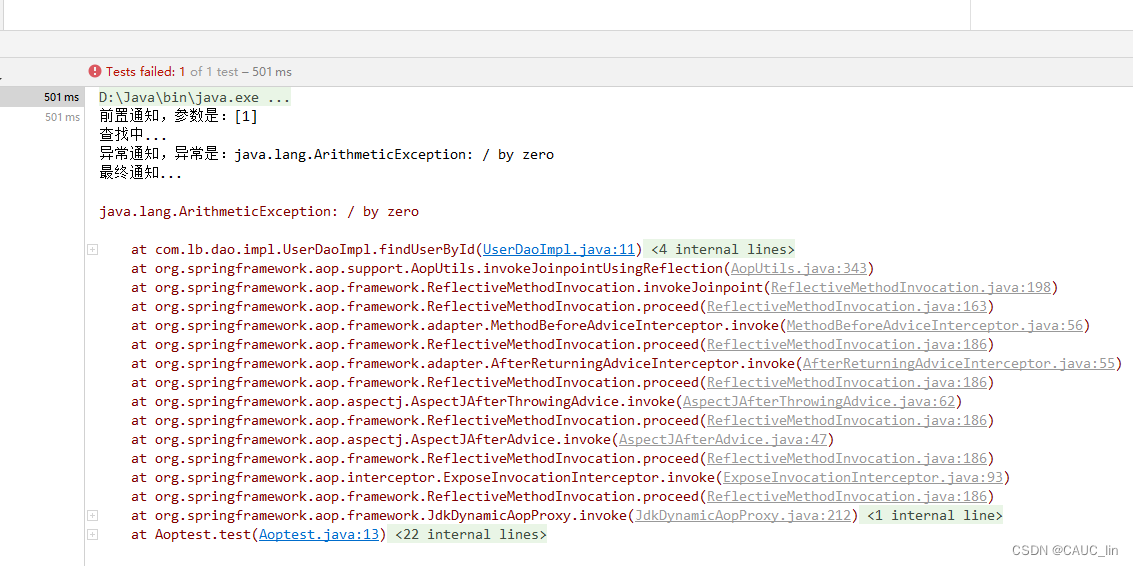Open the ExposeInvocationInterceptor.java:93 link
The height and width of the screenshot is (566, 1133).
863,477
